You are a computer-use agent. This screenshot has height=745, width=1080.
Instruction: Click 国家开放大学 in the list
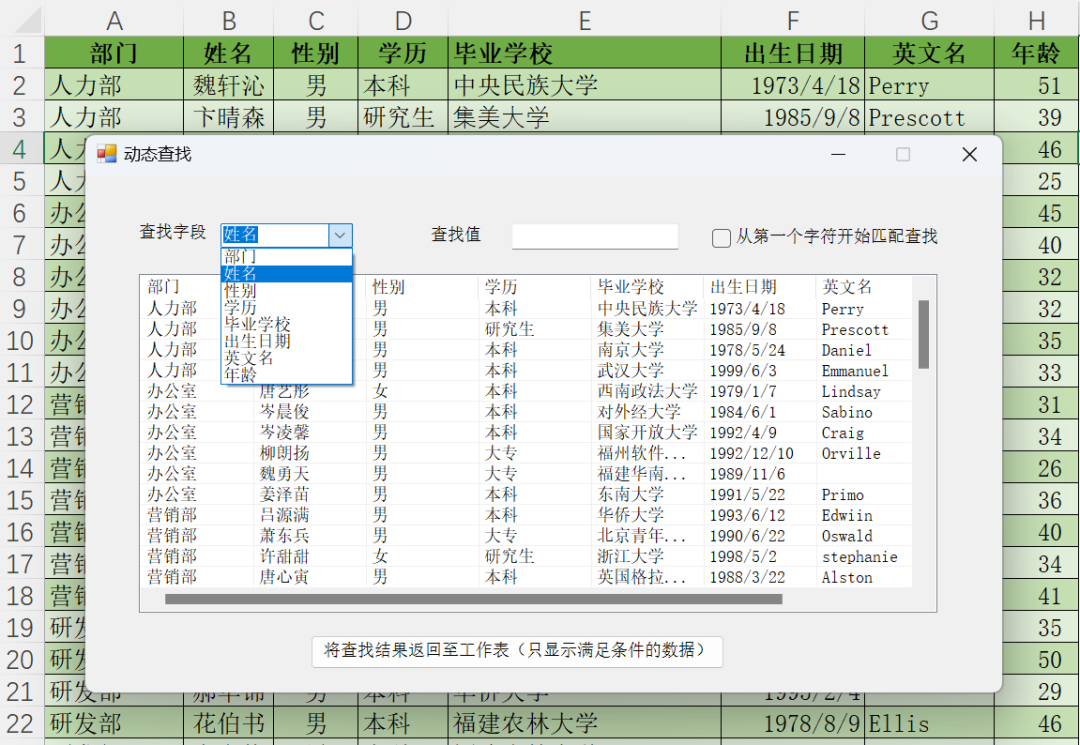[647, 433]
